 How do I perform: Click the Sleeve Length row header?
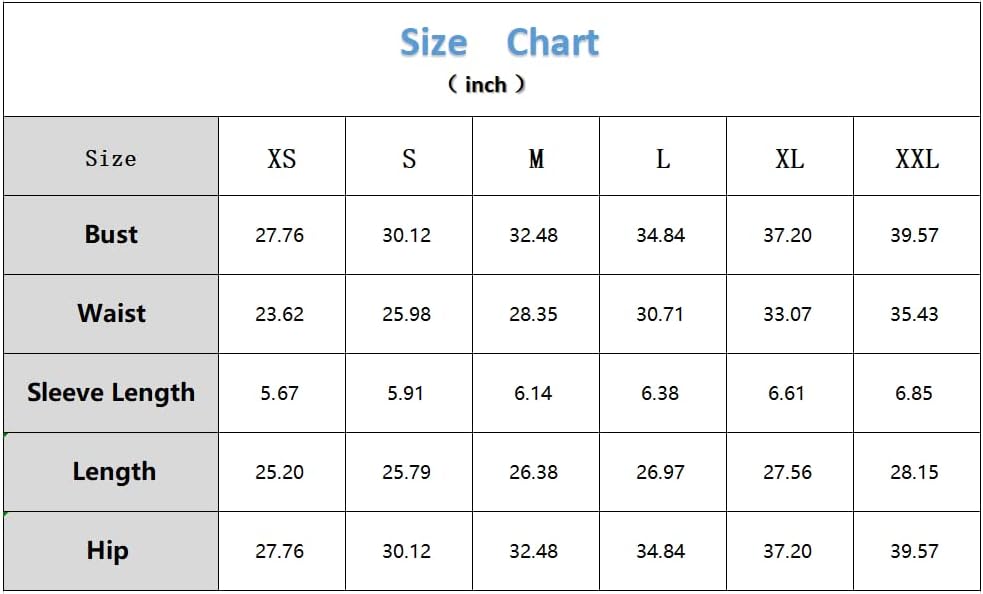[111, 393]
